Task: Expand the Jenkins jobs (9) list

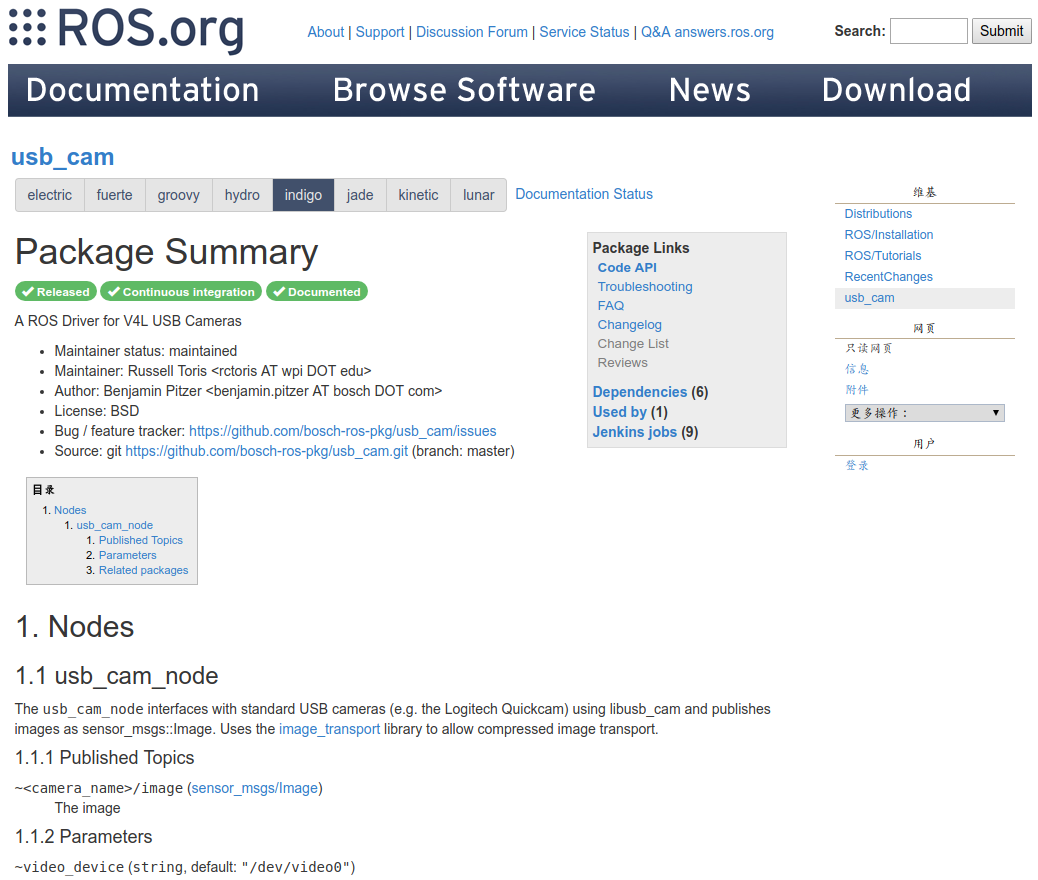Action: 634,432
